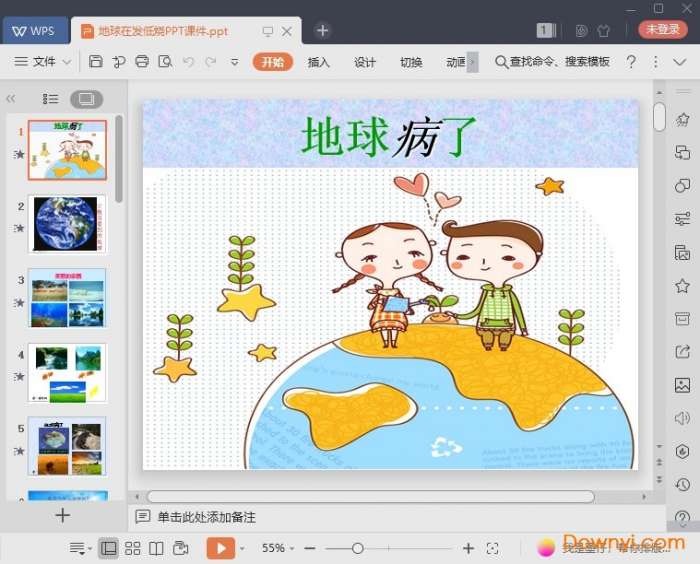The height and width of the screenshot is (564, 700).
Task: Switch to reading view book icon
Action: [x=156, y=548]
